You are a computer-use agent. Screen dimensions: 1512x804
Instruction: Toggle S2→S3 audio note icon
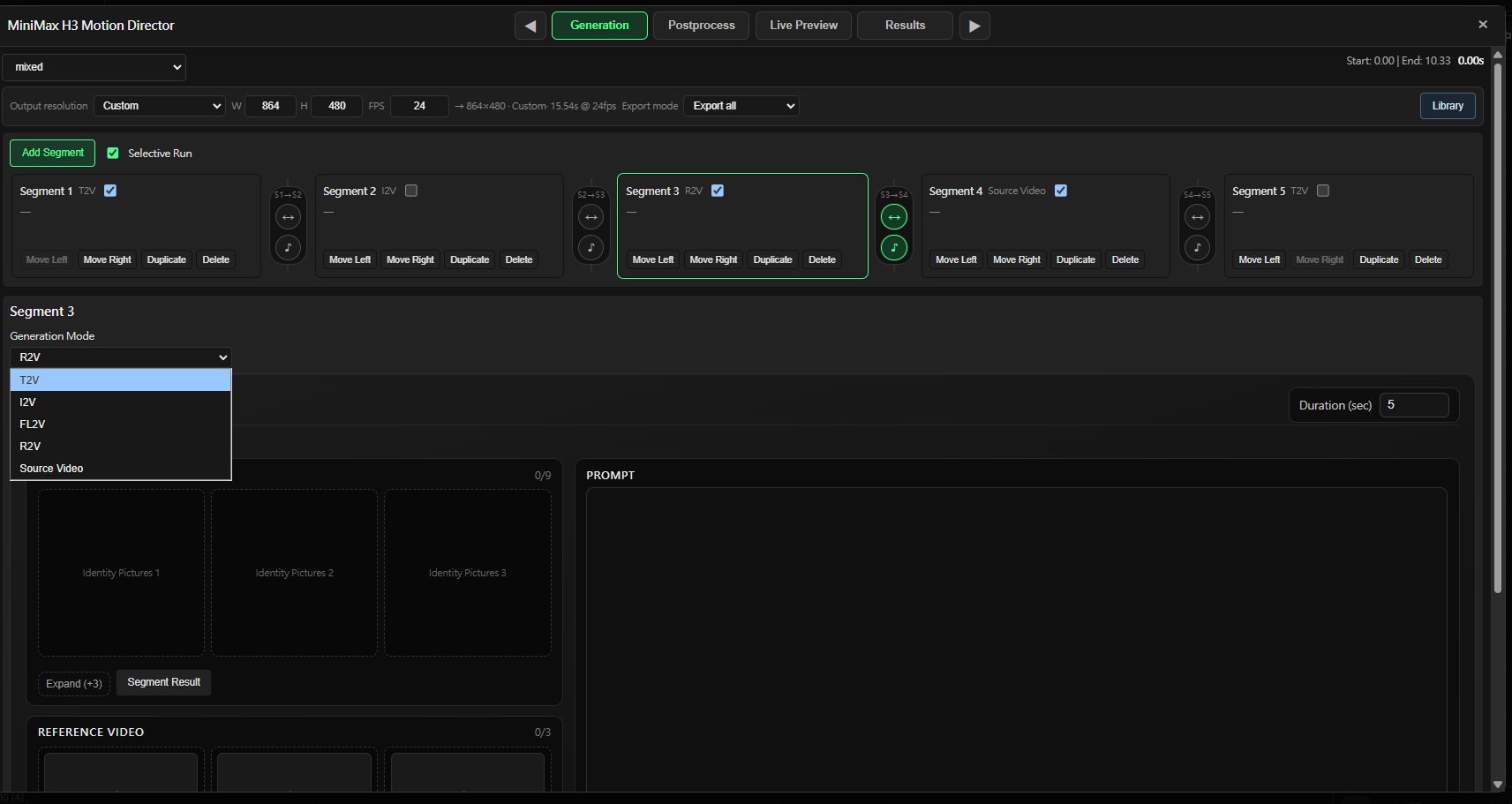pyautogui.click(x=591, y=247)
